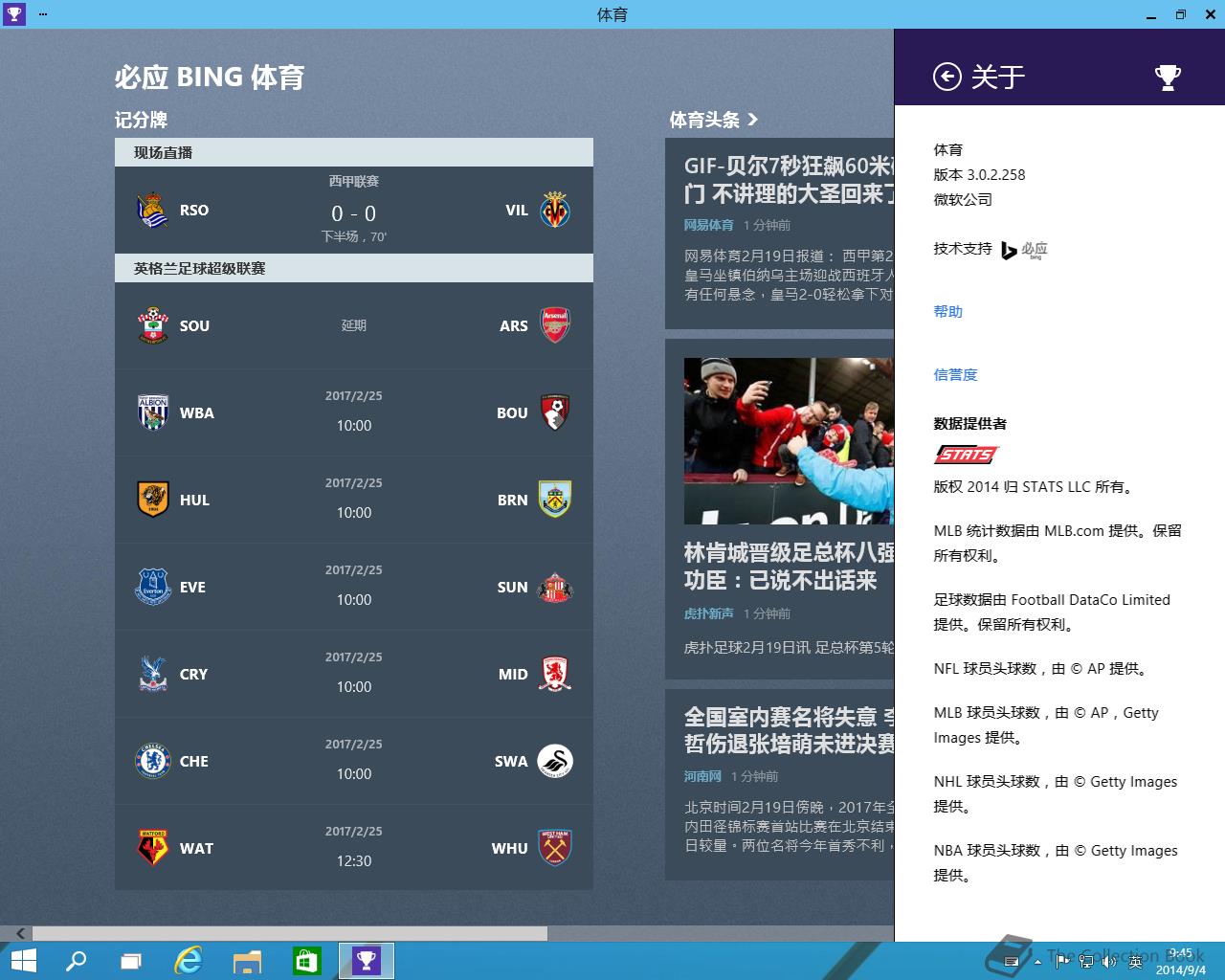Screen dimensions: 1225x980
Task: Open the 网易体育 source link
Action: click(708, 225)
